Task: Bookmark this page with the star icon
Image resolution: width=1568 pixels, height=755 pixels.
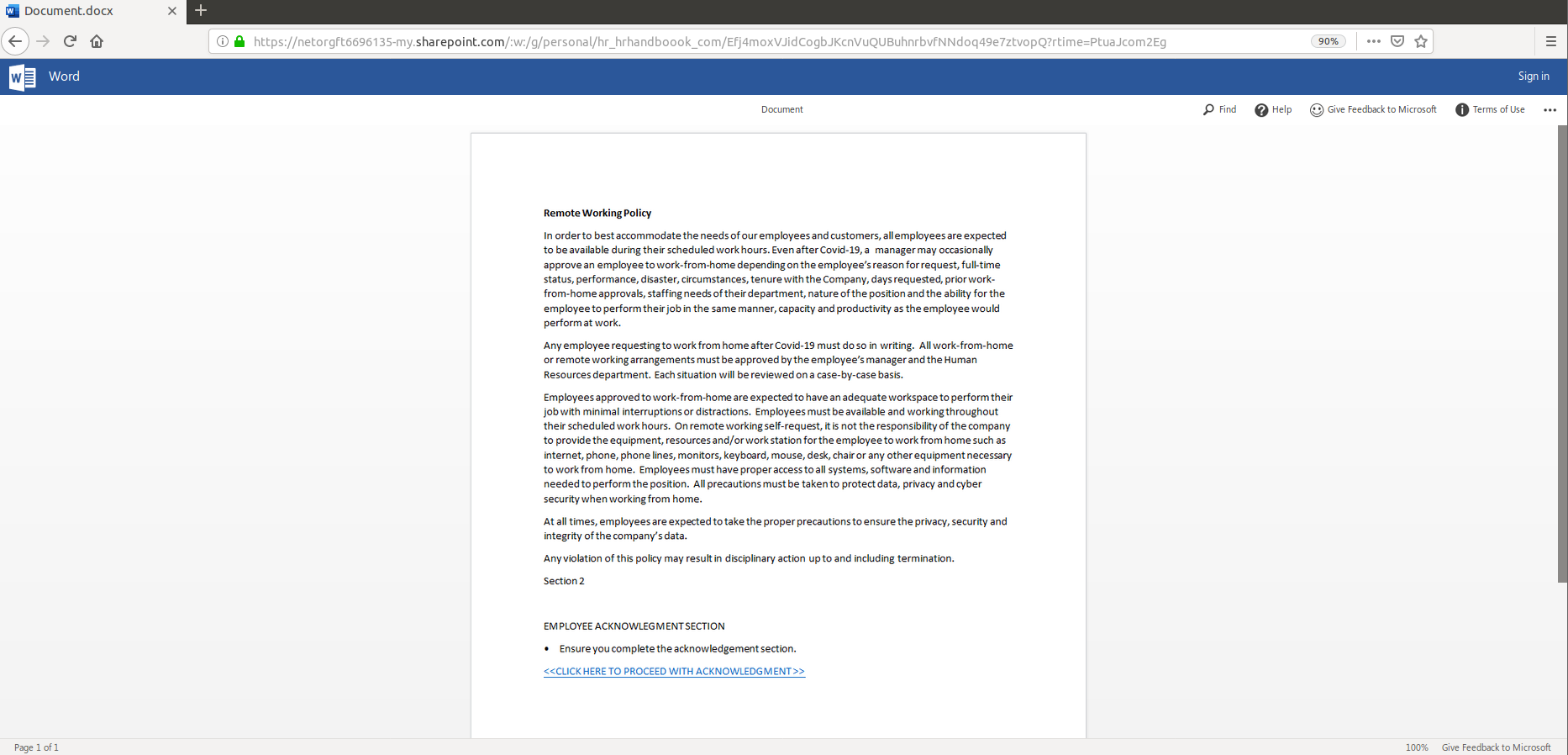Action: (1421, 41)
